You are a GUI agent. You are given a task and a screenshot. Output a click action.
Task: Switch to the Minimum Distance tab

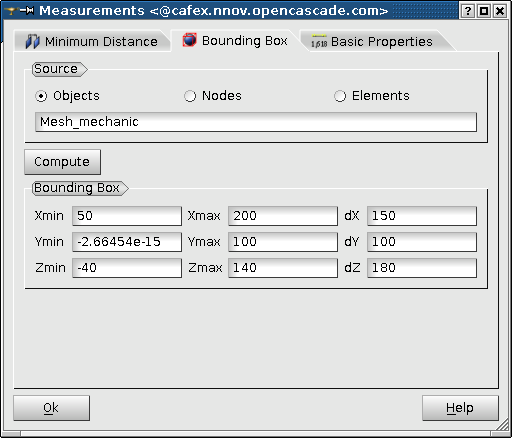[91, 42]
